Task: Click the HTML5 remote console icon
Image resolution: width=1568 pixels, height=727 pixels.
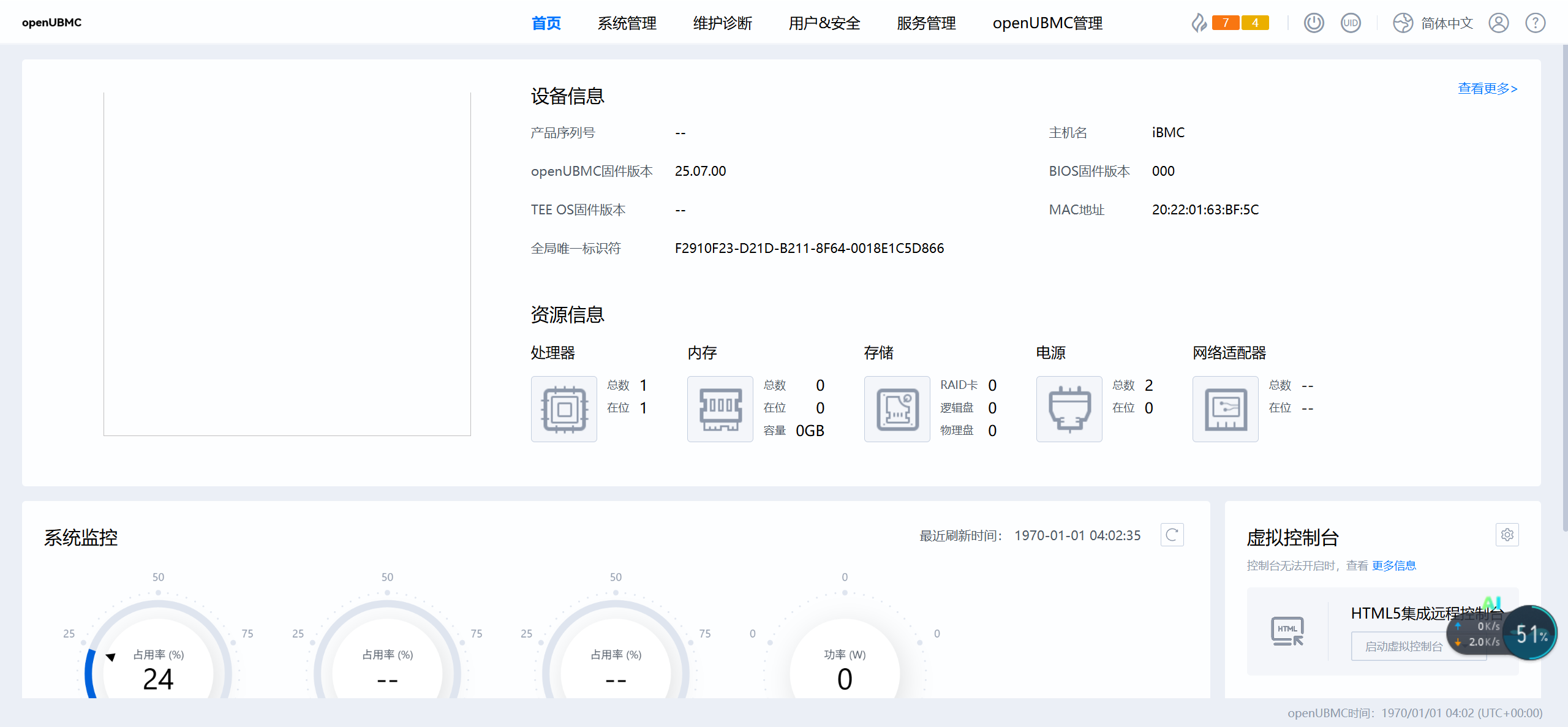Action: click(1287, 631)
